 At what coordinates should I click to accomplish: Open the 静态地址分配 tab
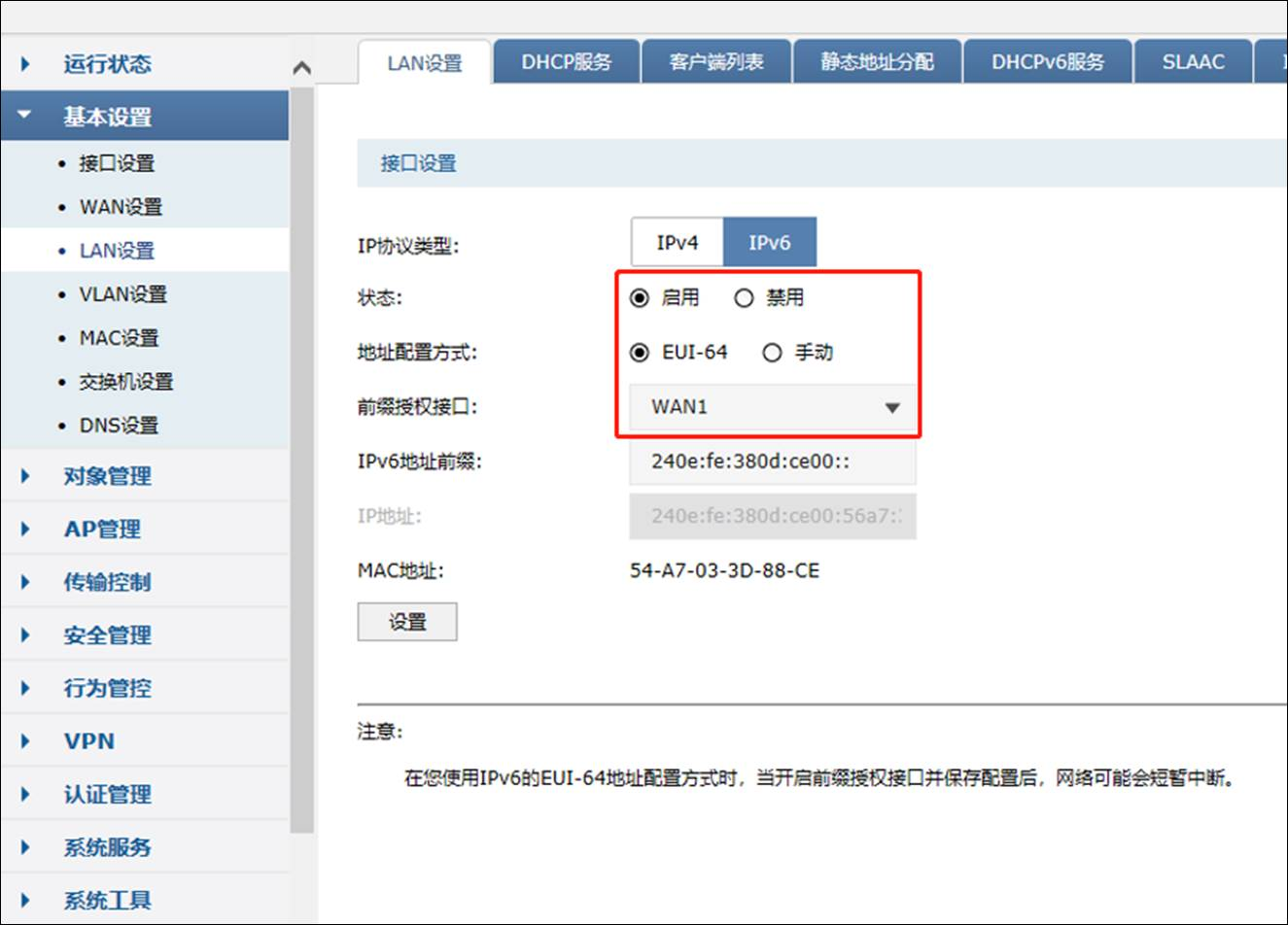[877, 61]
